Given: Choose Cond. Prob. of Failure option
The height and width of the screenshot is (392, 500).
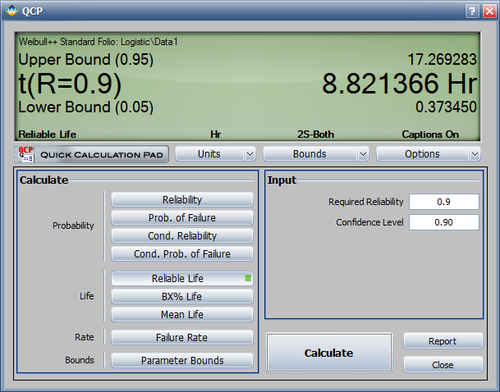Looking at the screenshot, I should 182,254.
